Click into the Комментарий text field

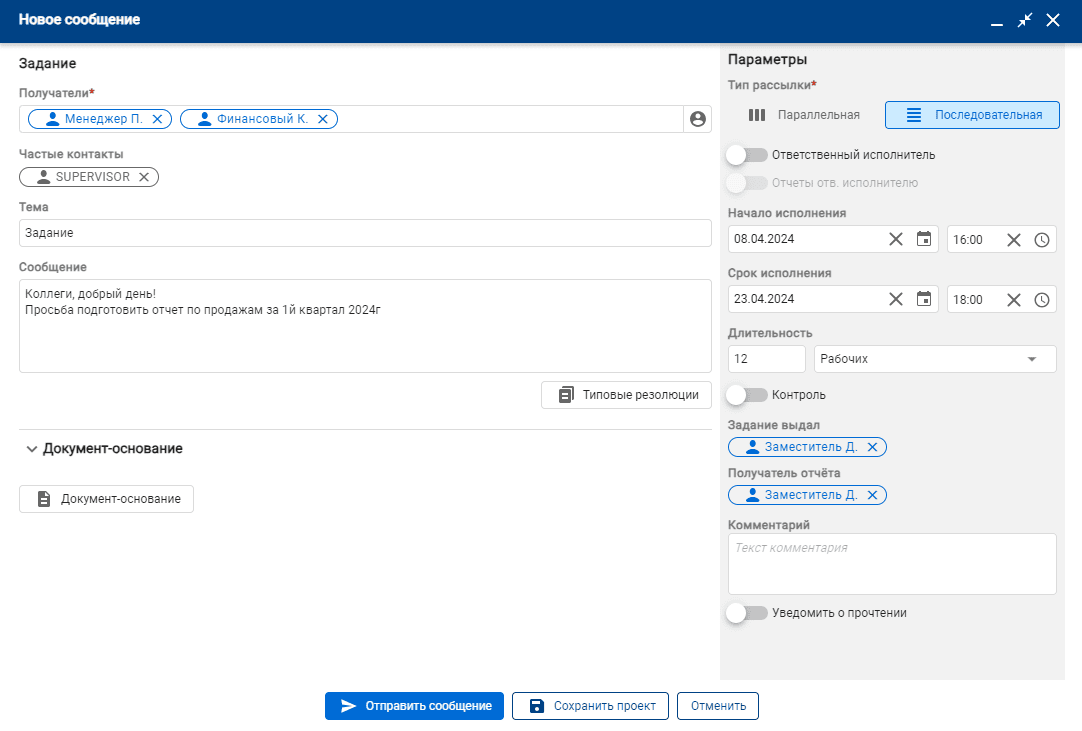pos(891,564)
